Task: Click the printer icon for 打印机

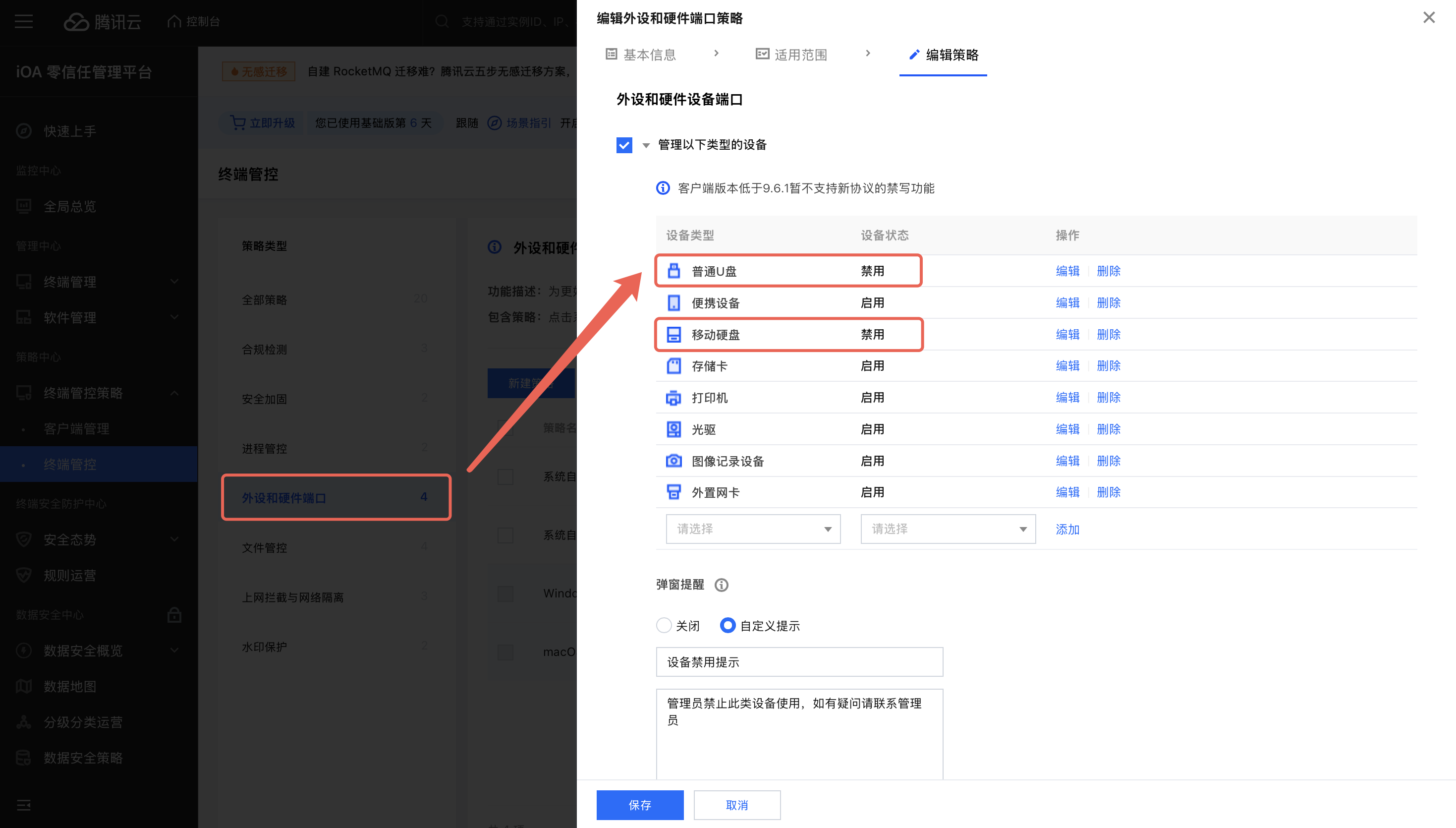Action: coord(673,398)
